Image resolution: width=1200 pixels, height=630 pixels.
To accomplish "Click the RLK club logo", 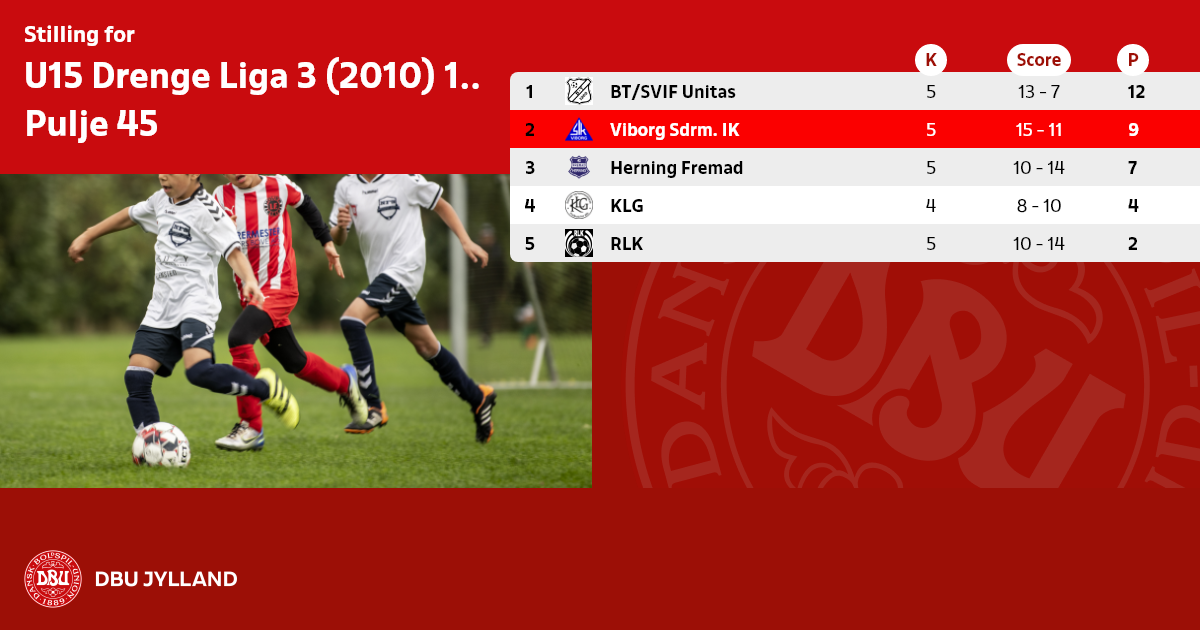I will [579, 243].
